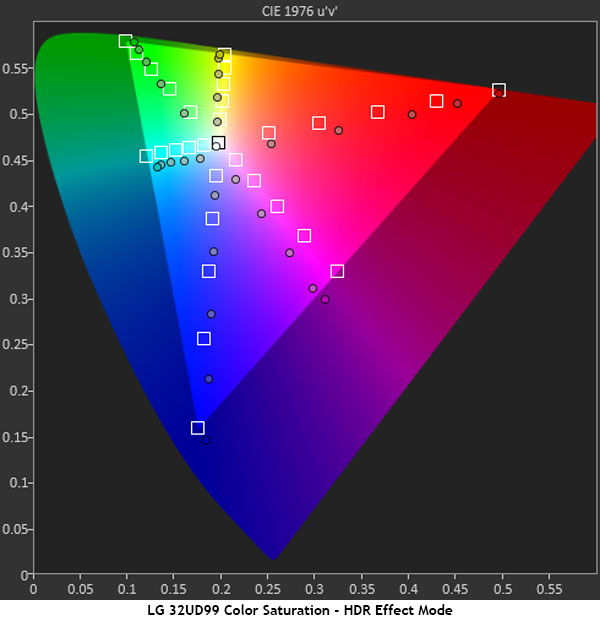This screenshot has width=600, height=620.
Task: Click y-axis label 0.2
Action: (19, 391)
